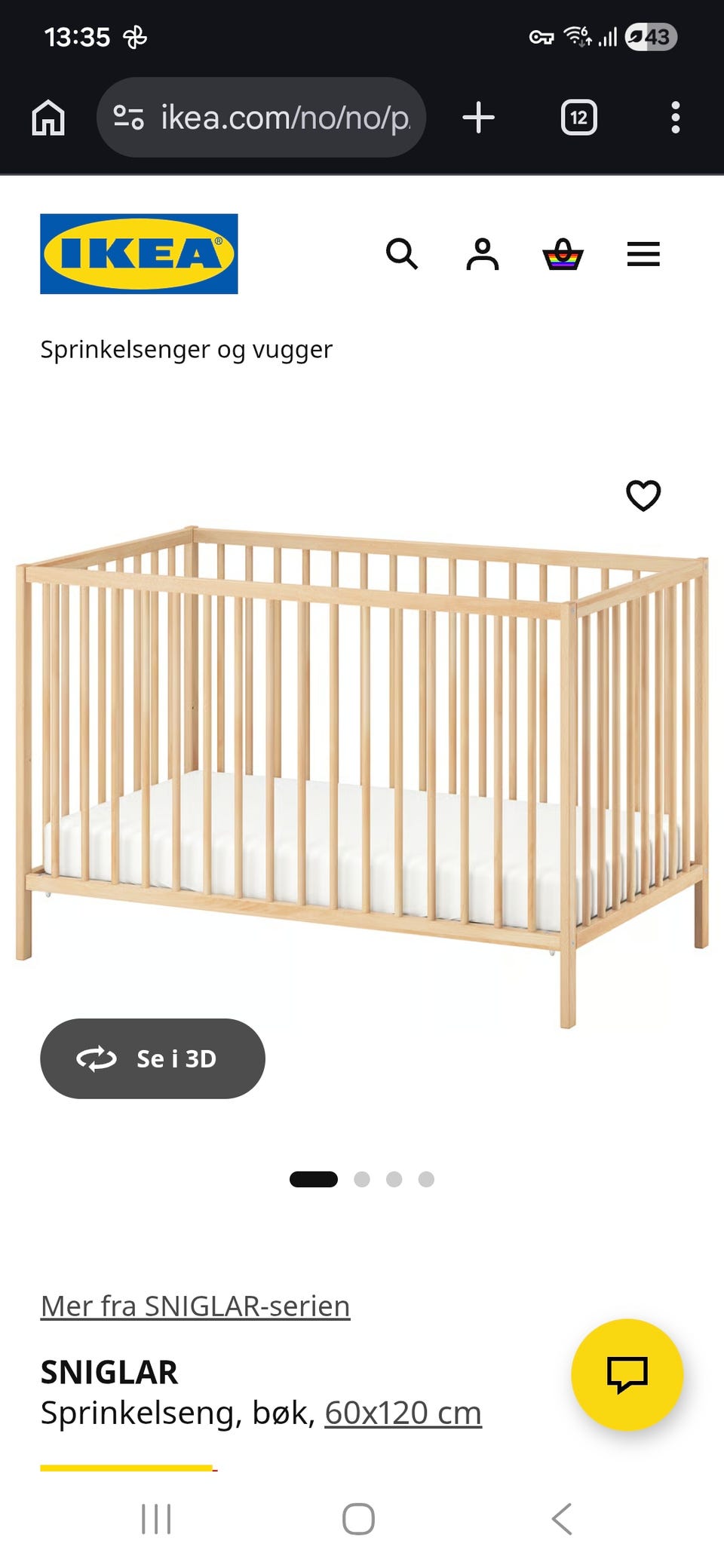Add crib to favorites with heart icon
Viewport: 724px width, 1568px height.
click(643, 495)
